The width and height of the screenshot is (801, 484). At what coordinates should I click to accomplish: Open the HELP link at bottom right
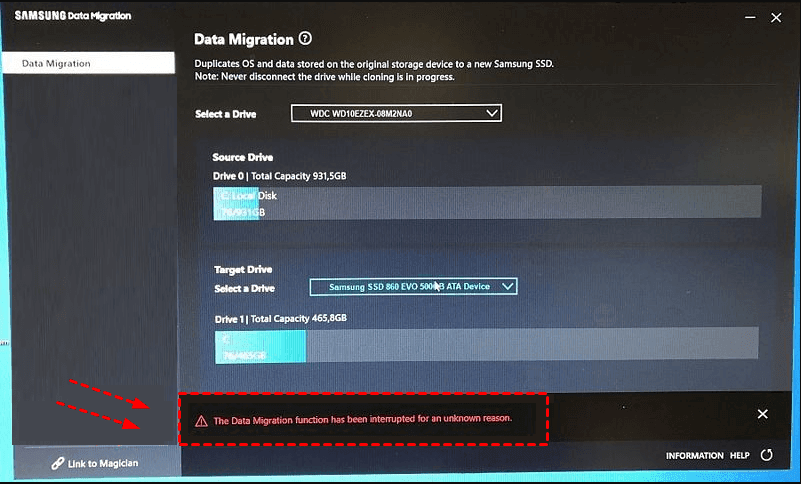pyautogui.click(x=739, y=455)
